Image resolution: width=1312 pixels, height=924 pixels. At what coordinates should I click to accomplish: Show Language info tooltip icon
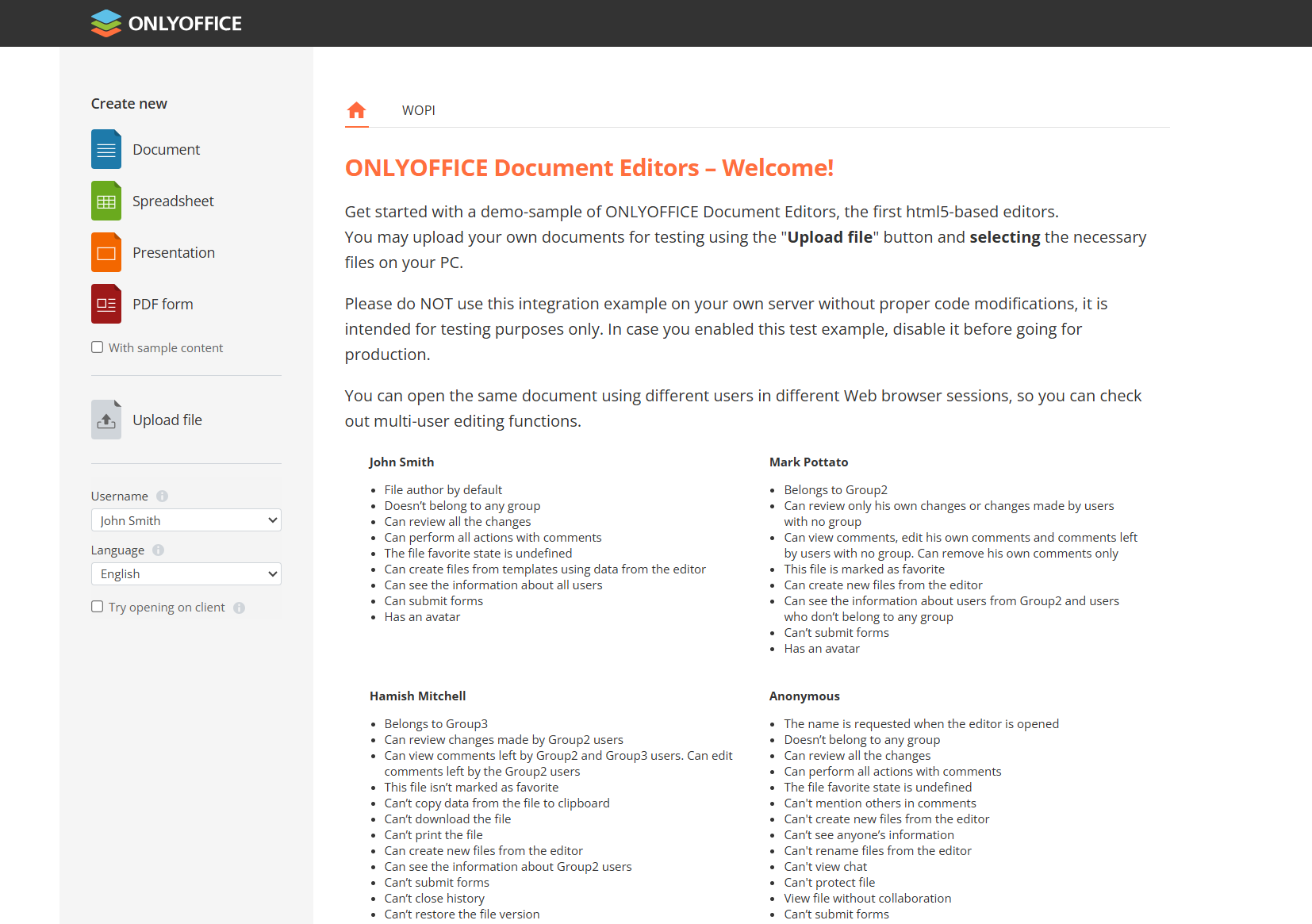(x=158, y=550)
